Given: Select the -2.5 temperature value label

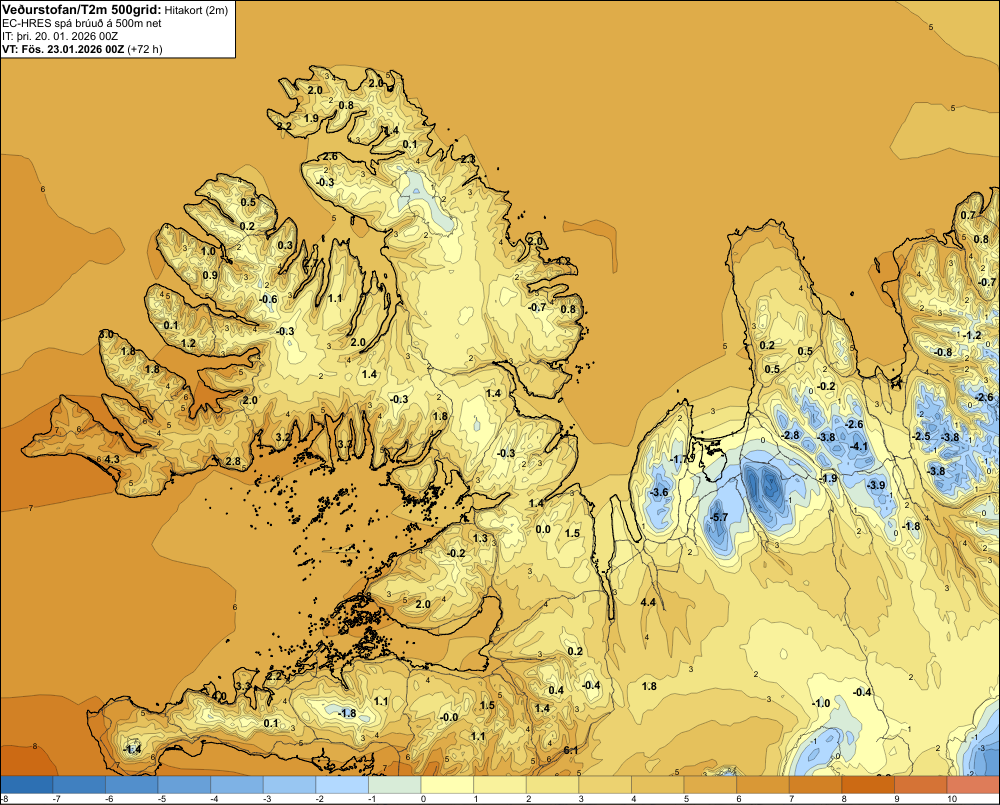Looking at the screenshot, I should [922, 436].
